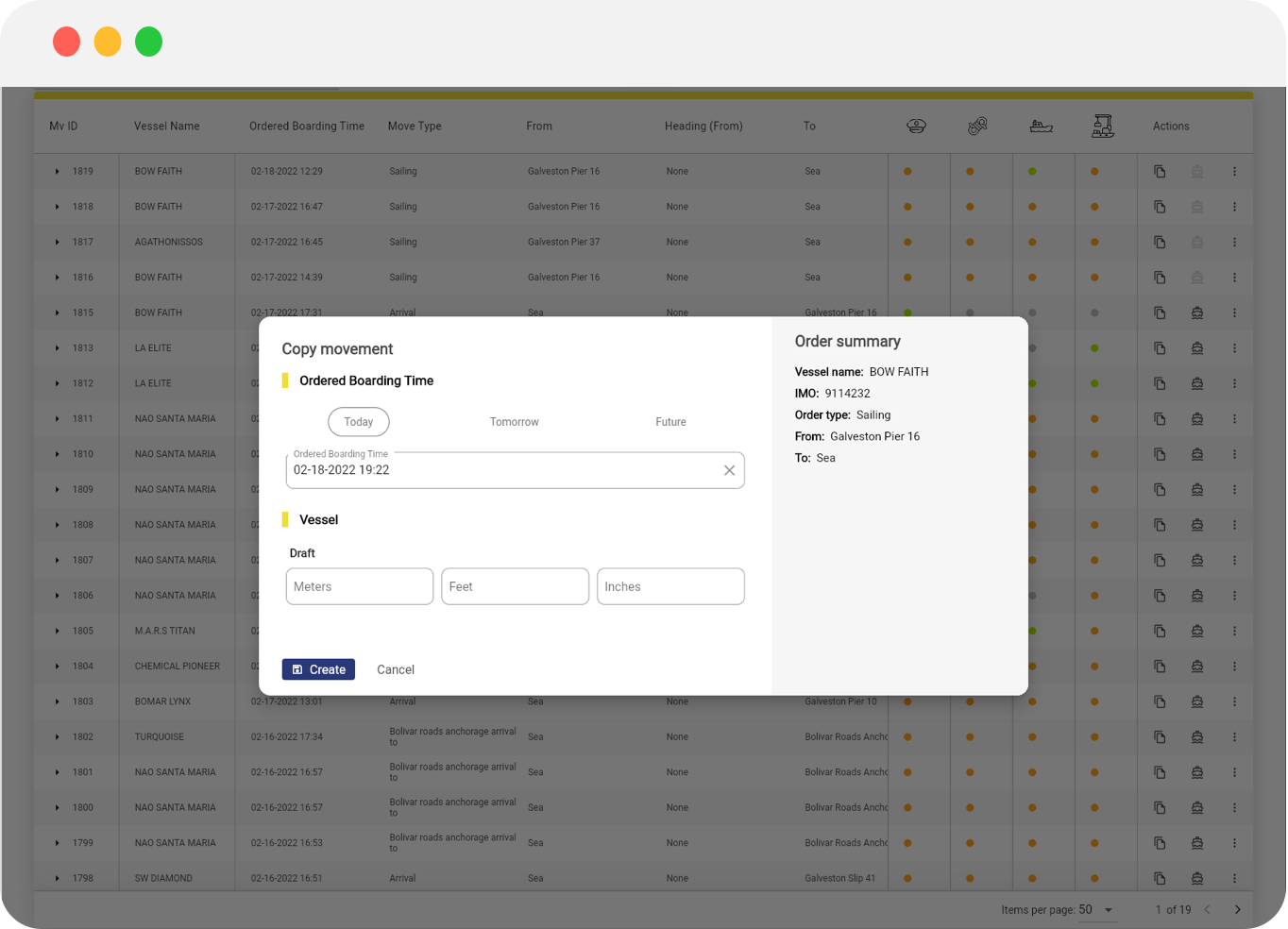Expand the NAO SANTA MARIA row 1811
Viewport: 1288px width, 929px height.
click(57, 418)
